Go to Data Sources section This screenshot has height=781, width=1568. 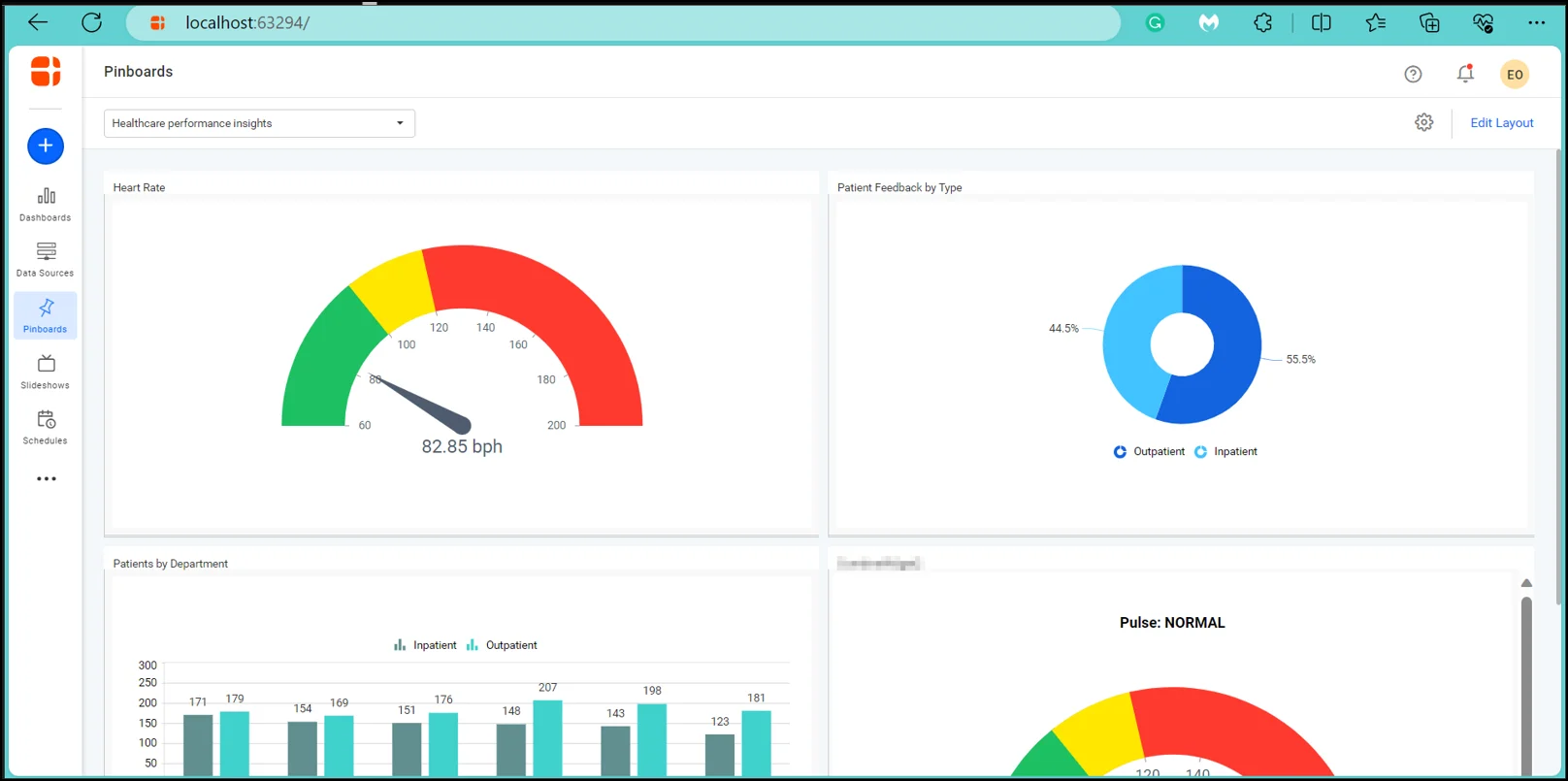(46, 260)
